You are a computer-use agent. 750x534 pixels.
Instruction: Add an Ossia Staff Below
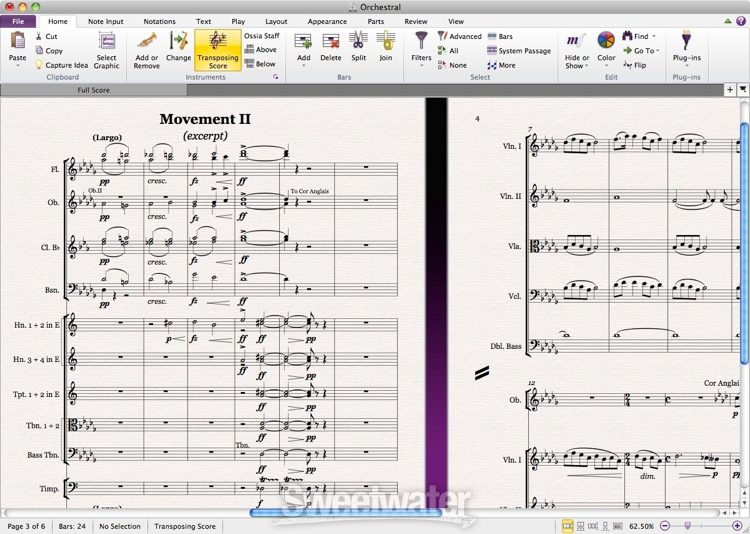point(260,64)
